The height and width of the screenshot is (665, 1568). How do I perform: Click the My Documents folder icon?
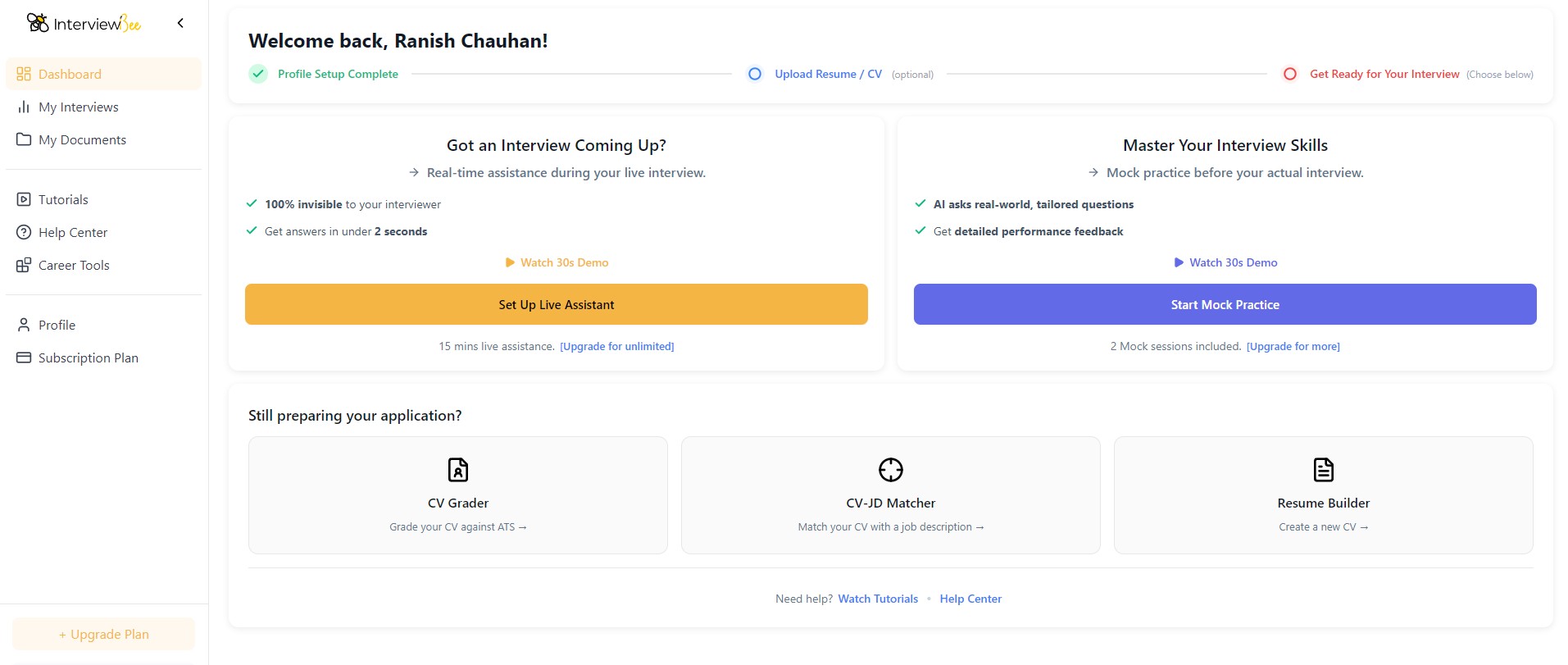pos(24,139)
